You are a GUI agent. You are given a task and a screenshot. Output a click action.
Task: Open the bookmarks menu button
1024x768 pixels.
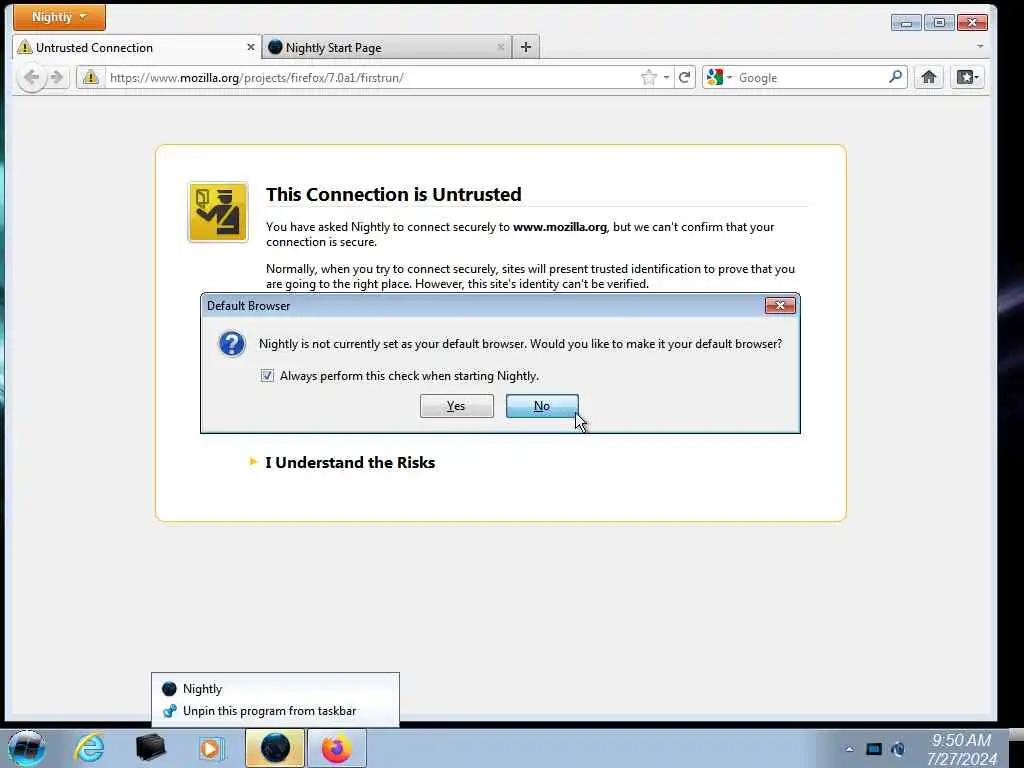(x=967, y=78)
